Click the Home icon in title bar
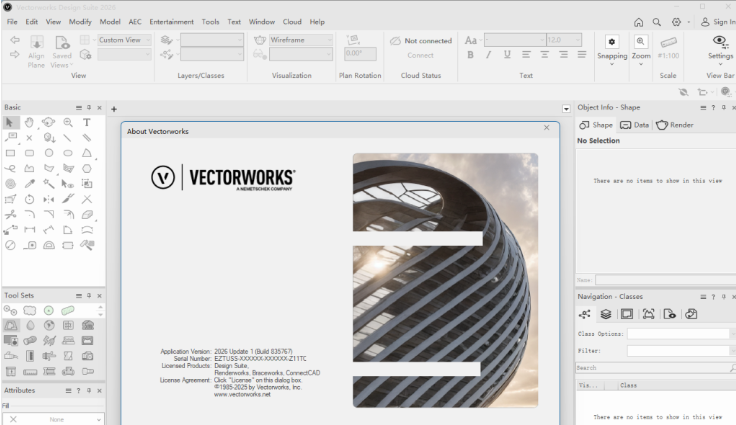 point(639,21)
